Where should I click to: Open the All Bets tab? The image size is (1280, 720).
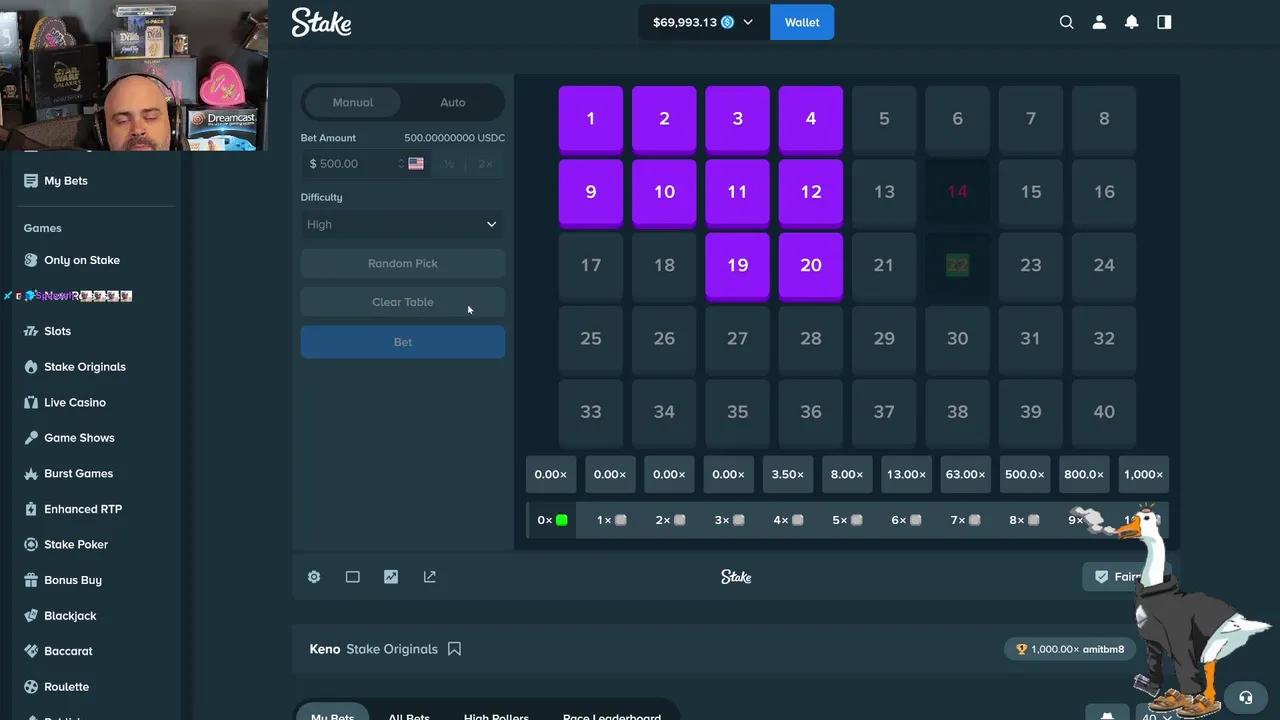pyautogui.click(x=409, y=715)
